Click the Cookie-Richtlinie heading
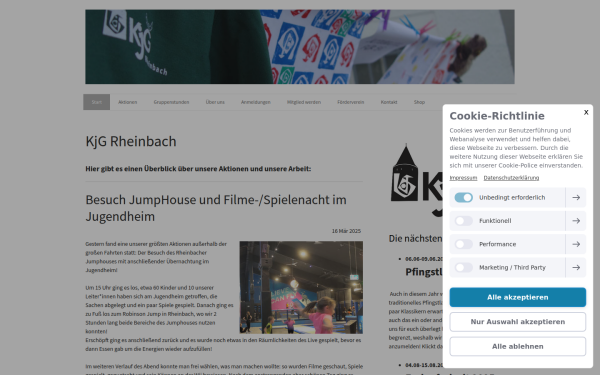 pyautogui.click(x=497, y=116)
